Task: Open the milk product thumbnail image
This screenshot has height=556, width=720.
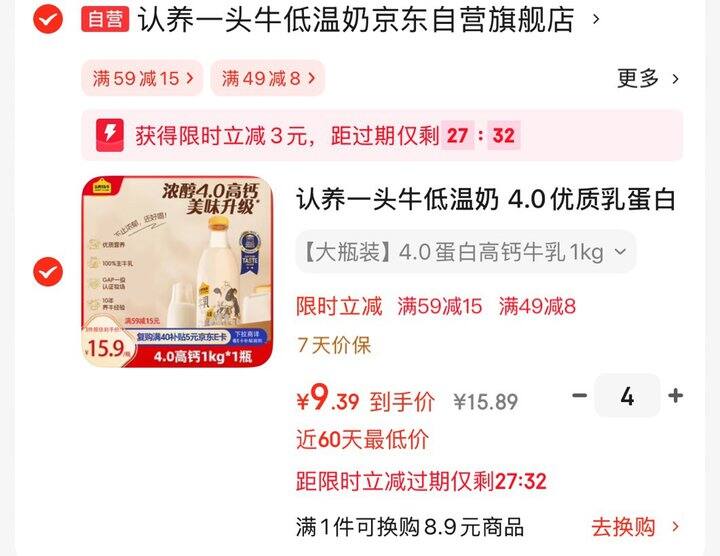Action: tap(177, 272)
